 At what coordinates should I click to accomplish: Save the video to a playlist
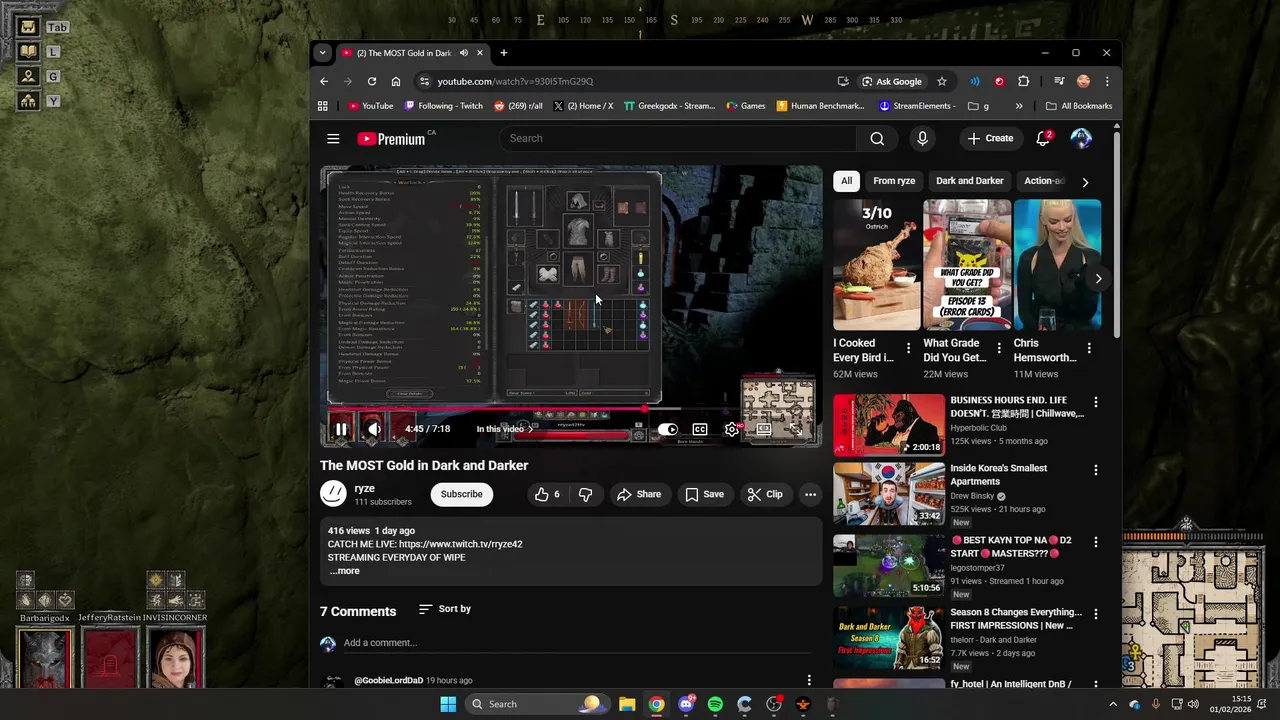click(705, 494)
